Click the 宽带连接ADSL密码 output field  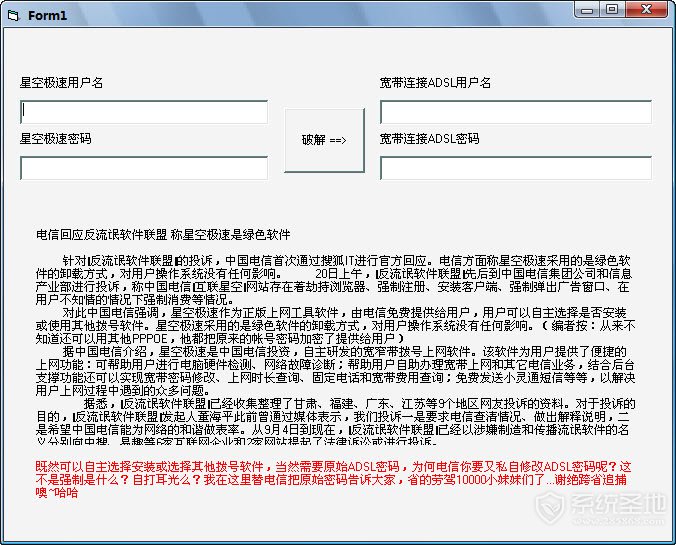point(516,168)
